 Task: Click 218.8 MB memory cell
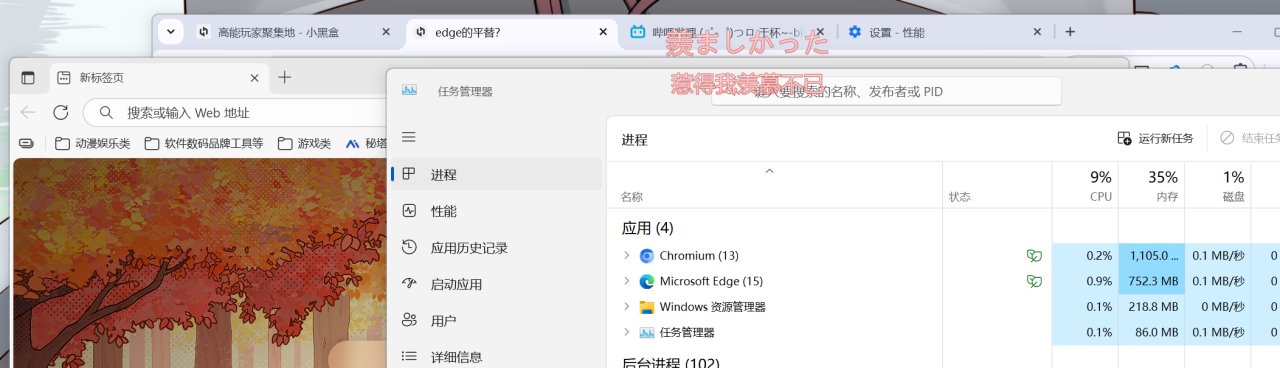[x=1151, y=307]
